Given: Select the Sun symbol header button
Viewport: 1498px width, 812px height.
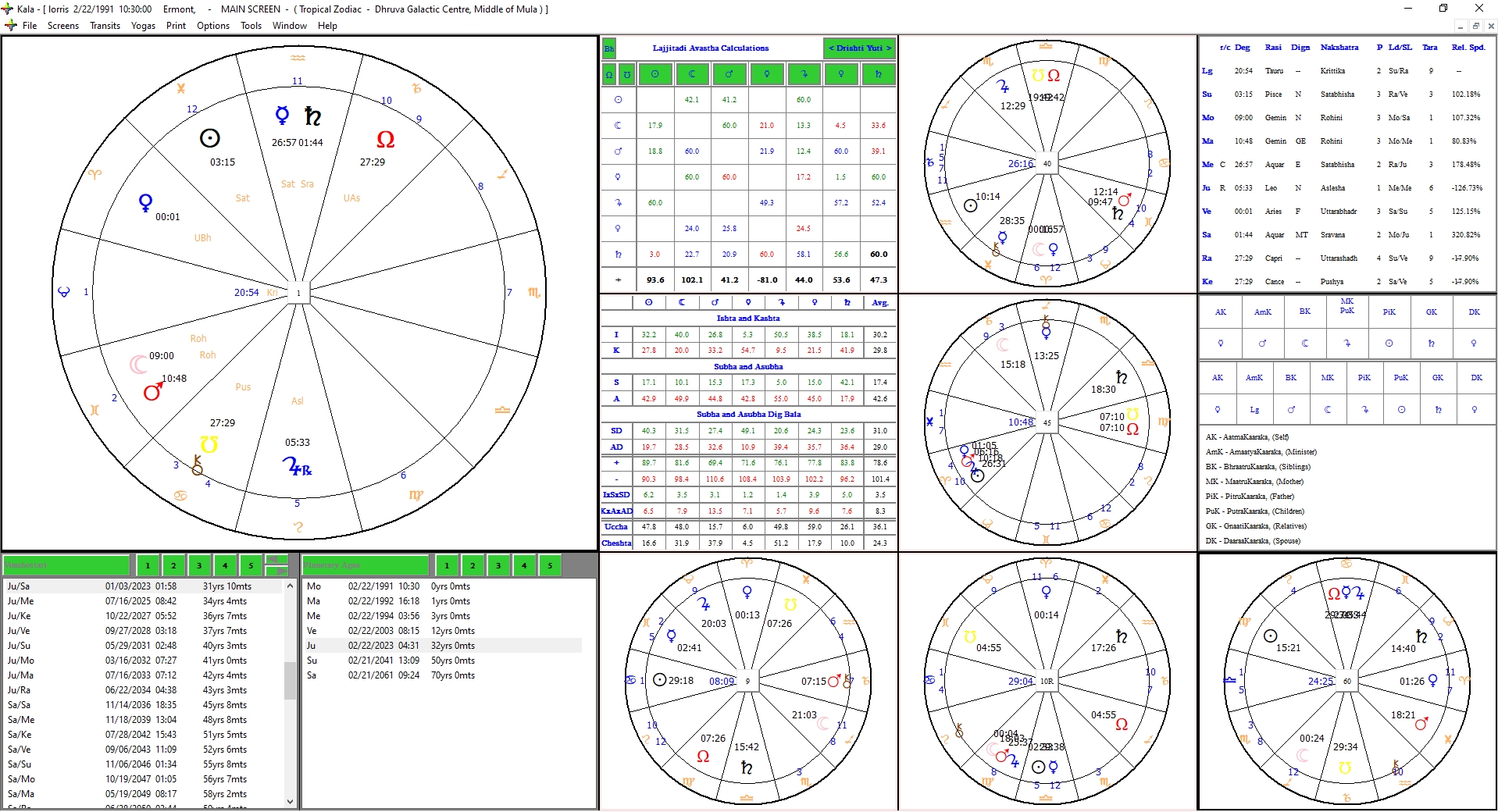Looking at the screenshot, I should [654, 74].
